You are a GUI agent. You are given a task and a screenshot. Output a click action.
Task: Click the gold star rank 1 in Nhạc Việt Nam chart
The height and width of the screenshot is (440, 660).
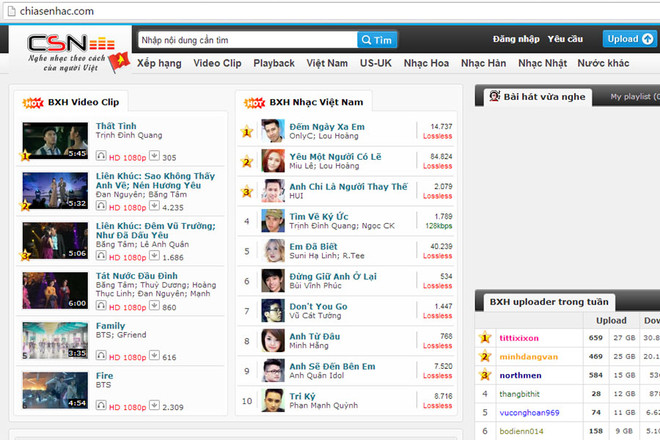pyautogui.click(x=247, y=132)
